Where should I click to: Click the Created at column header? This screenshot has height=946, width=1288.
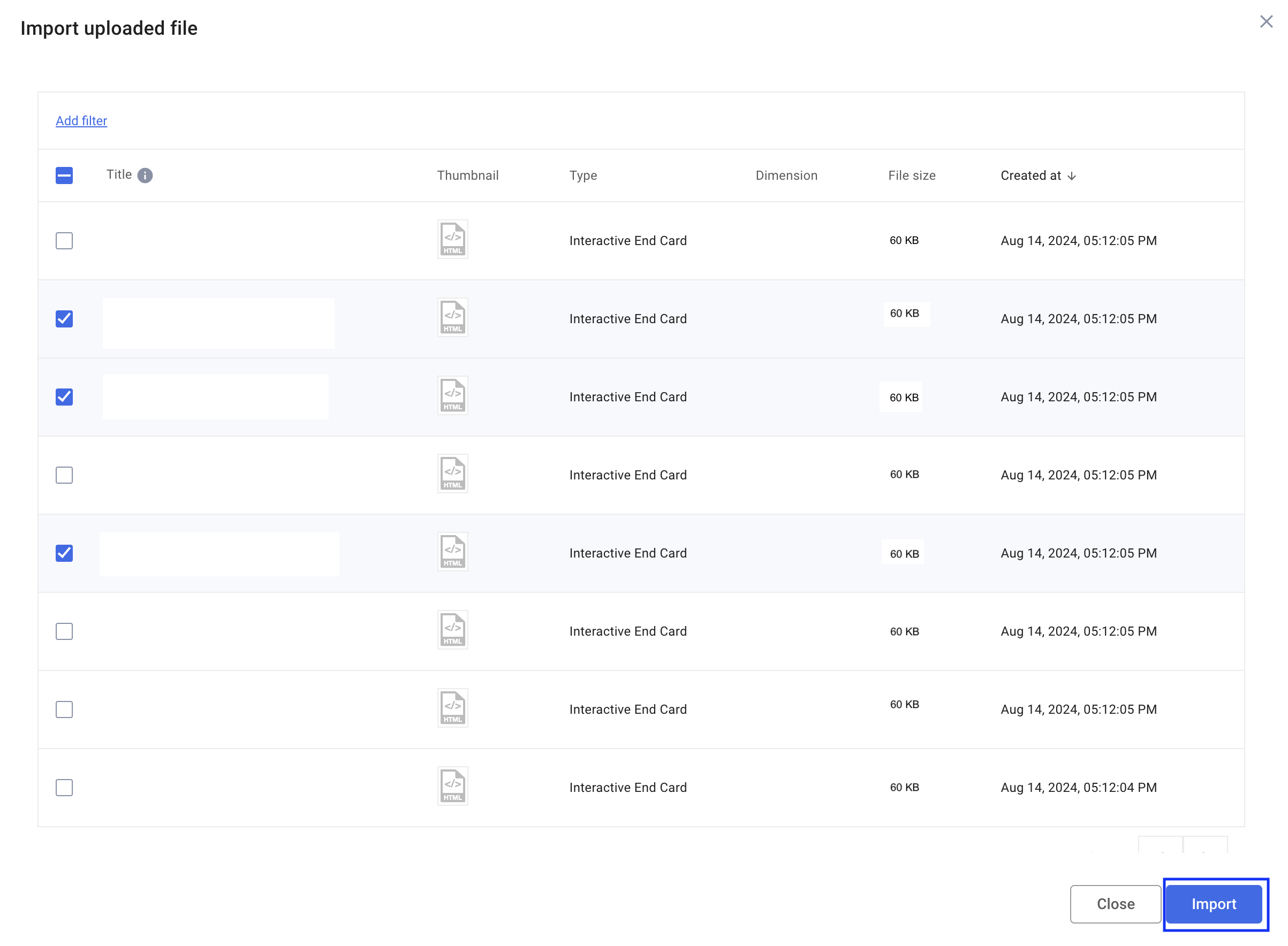[1029, 175]
